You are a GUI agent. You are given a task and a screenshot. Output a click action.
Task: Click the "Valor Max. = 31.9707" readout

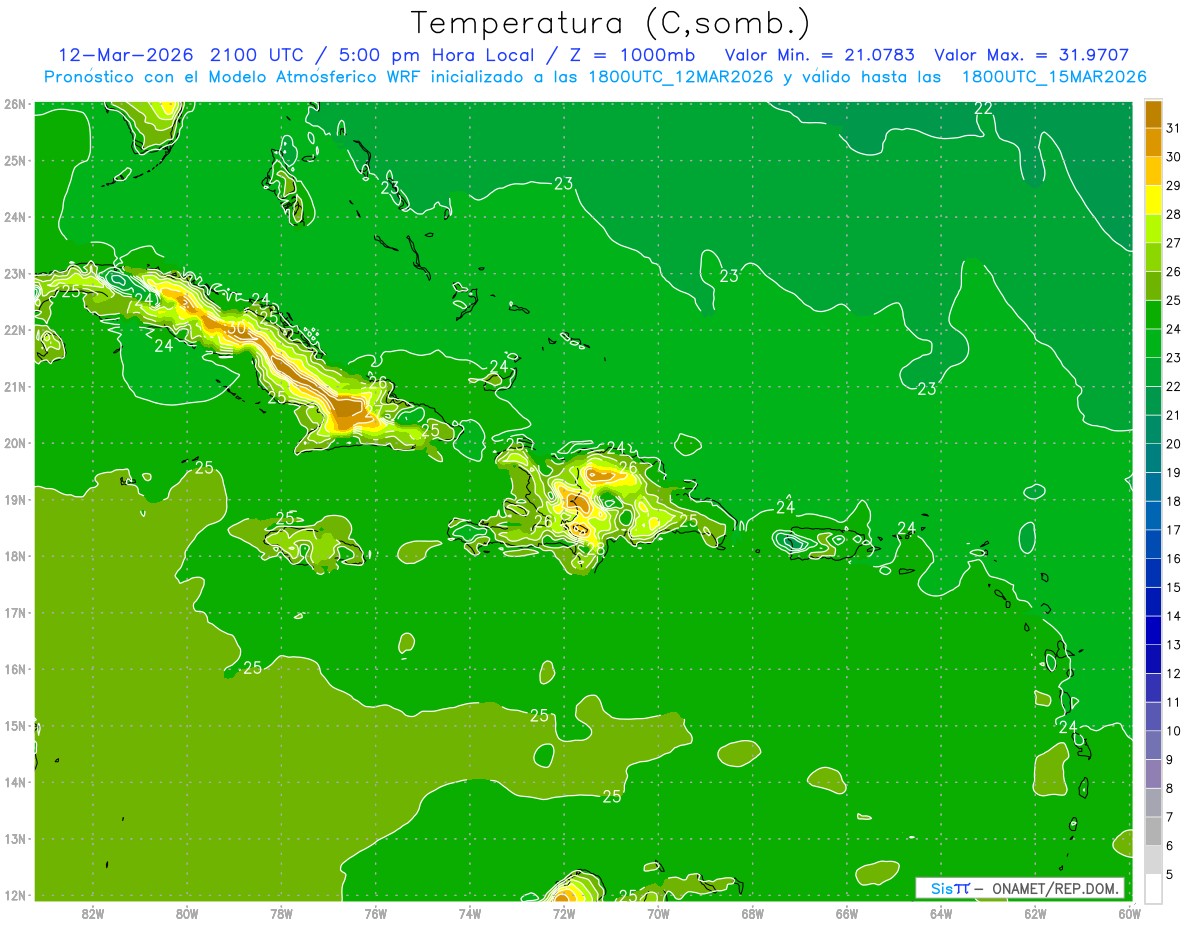coord(1032,55)
